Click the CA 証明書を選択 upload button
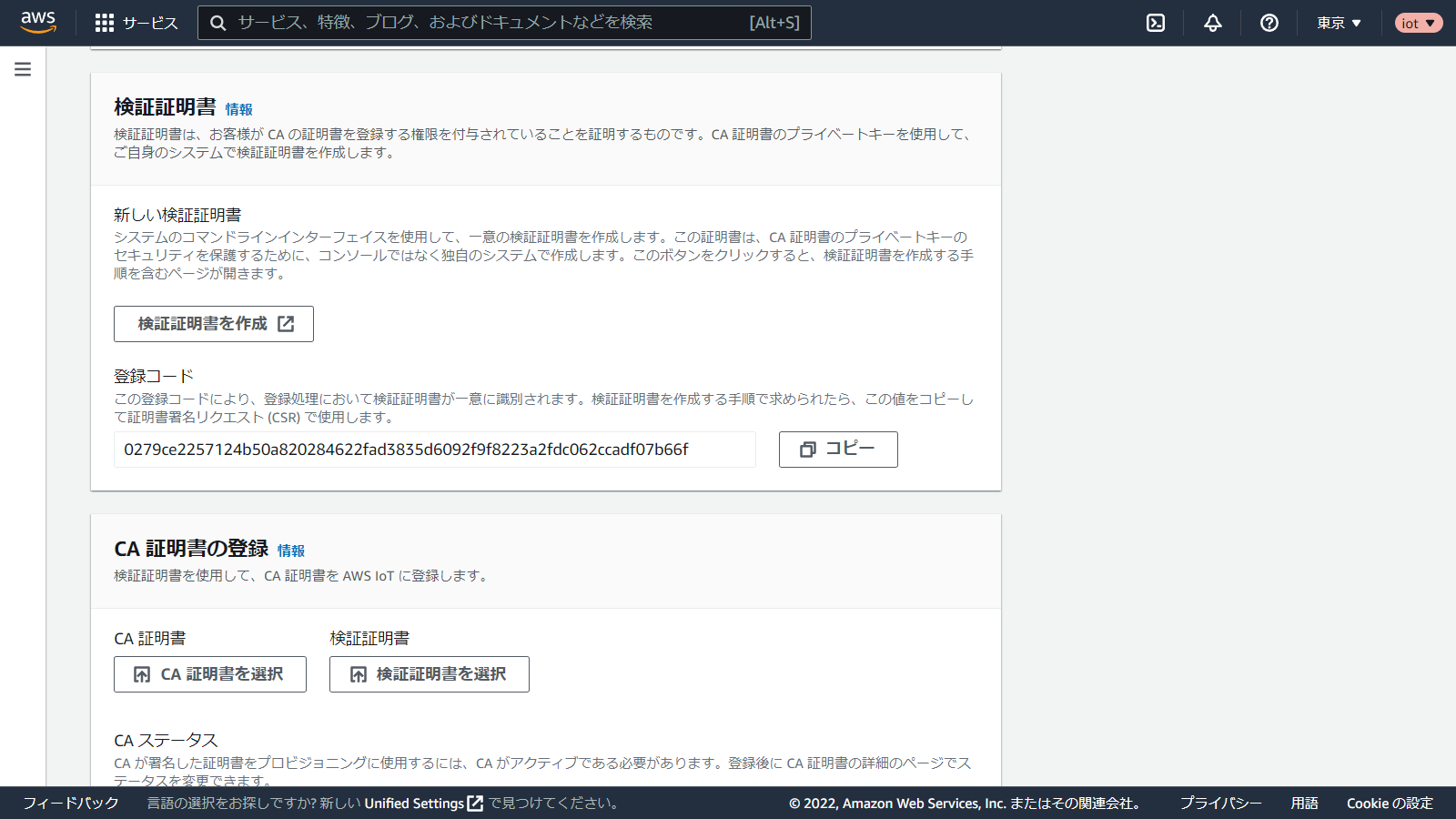 pos(210,674)
